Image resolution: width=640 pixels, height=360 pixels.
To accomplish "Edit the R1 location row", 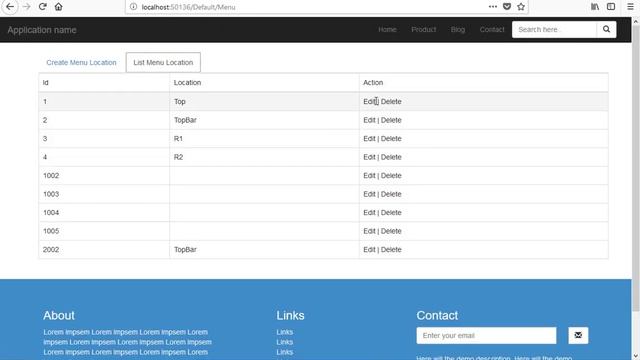I will pos(369,138).
